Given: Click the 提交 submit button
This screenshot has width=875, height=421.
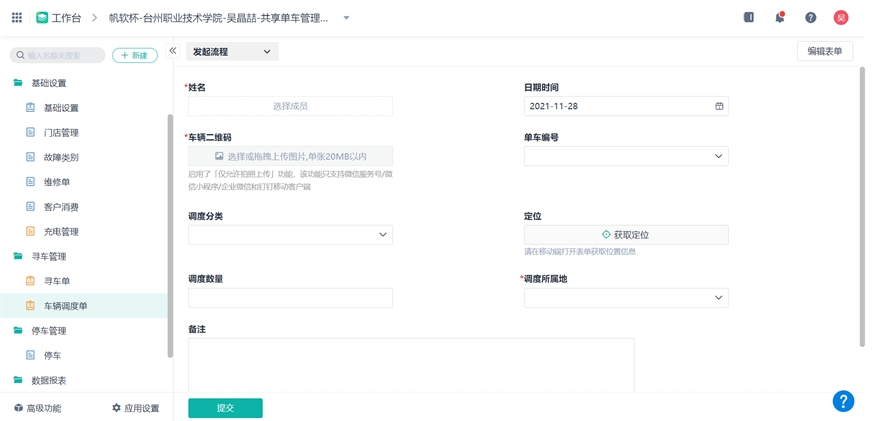Looking at the screenshot, I should click(225, 408).
